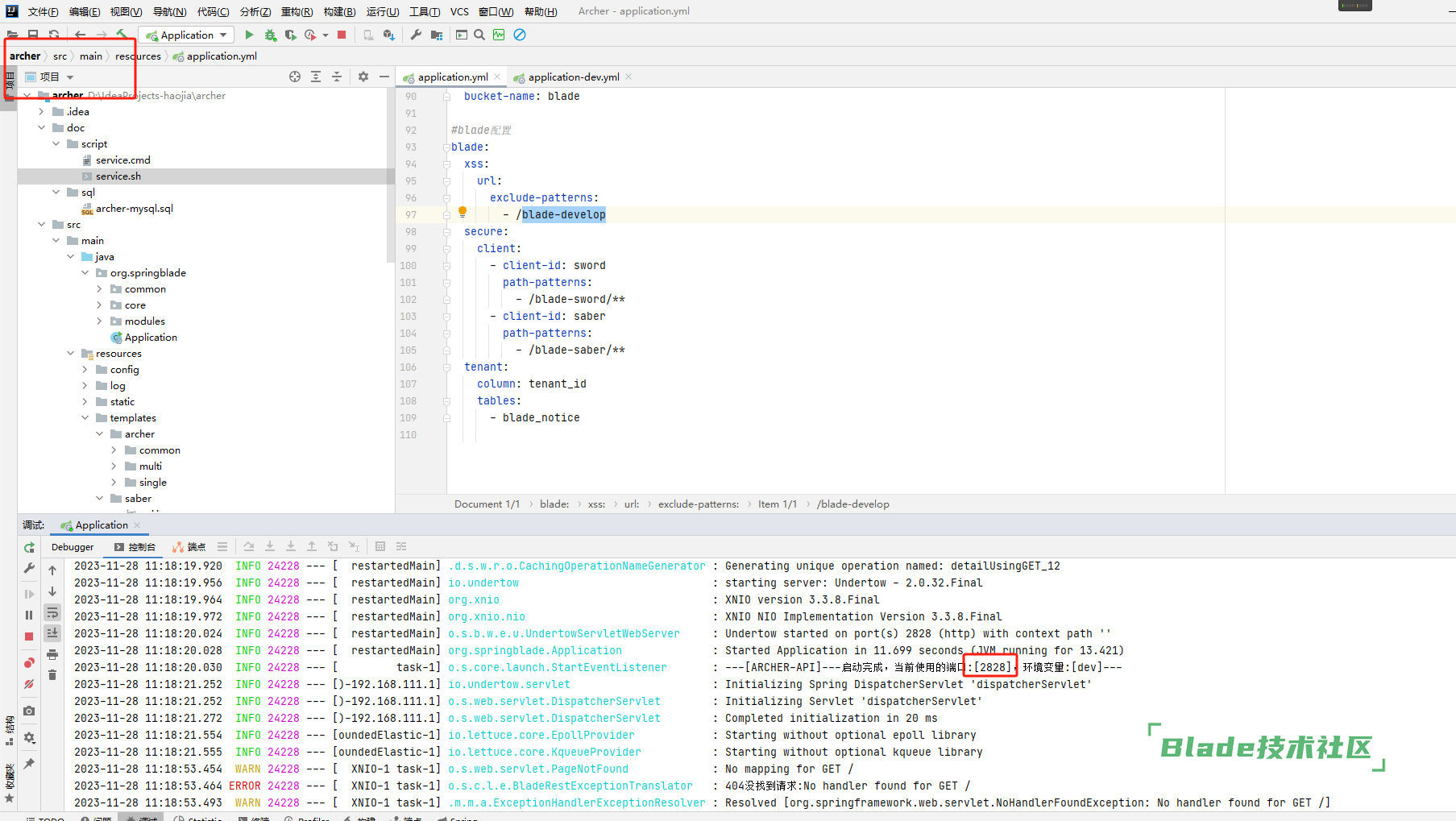Click the resources breadcrumb in navigation bar
This screenshot has width=1456, height=821.
[138, 56]
